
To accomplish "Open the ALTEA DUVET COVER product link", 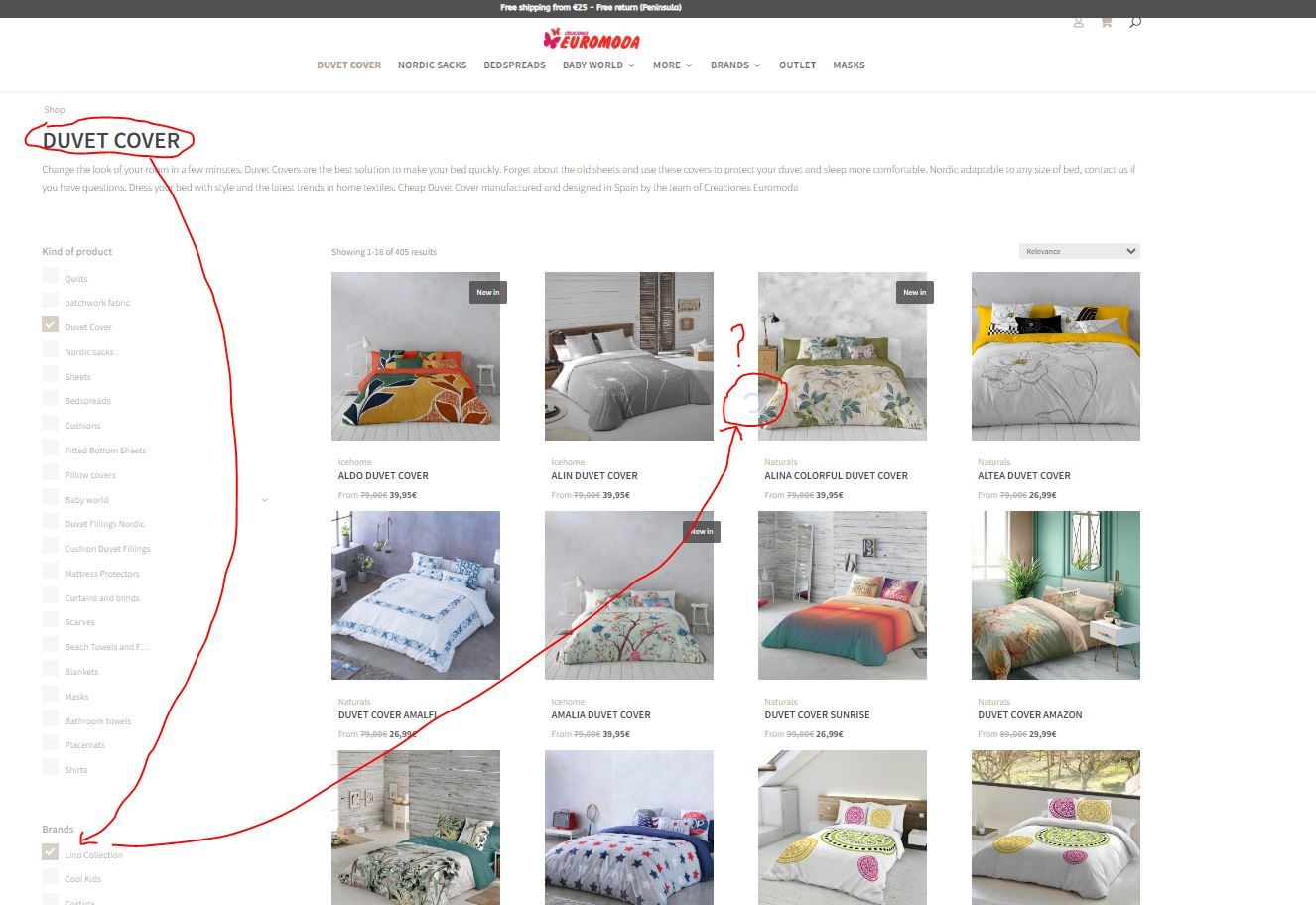I will point(1024,475).
